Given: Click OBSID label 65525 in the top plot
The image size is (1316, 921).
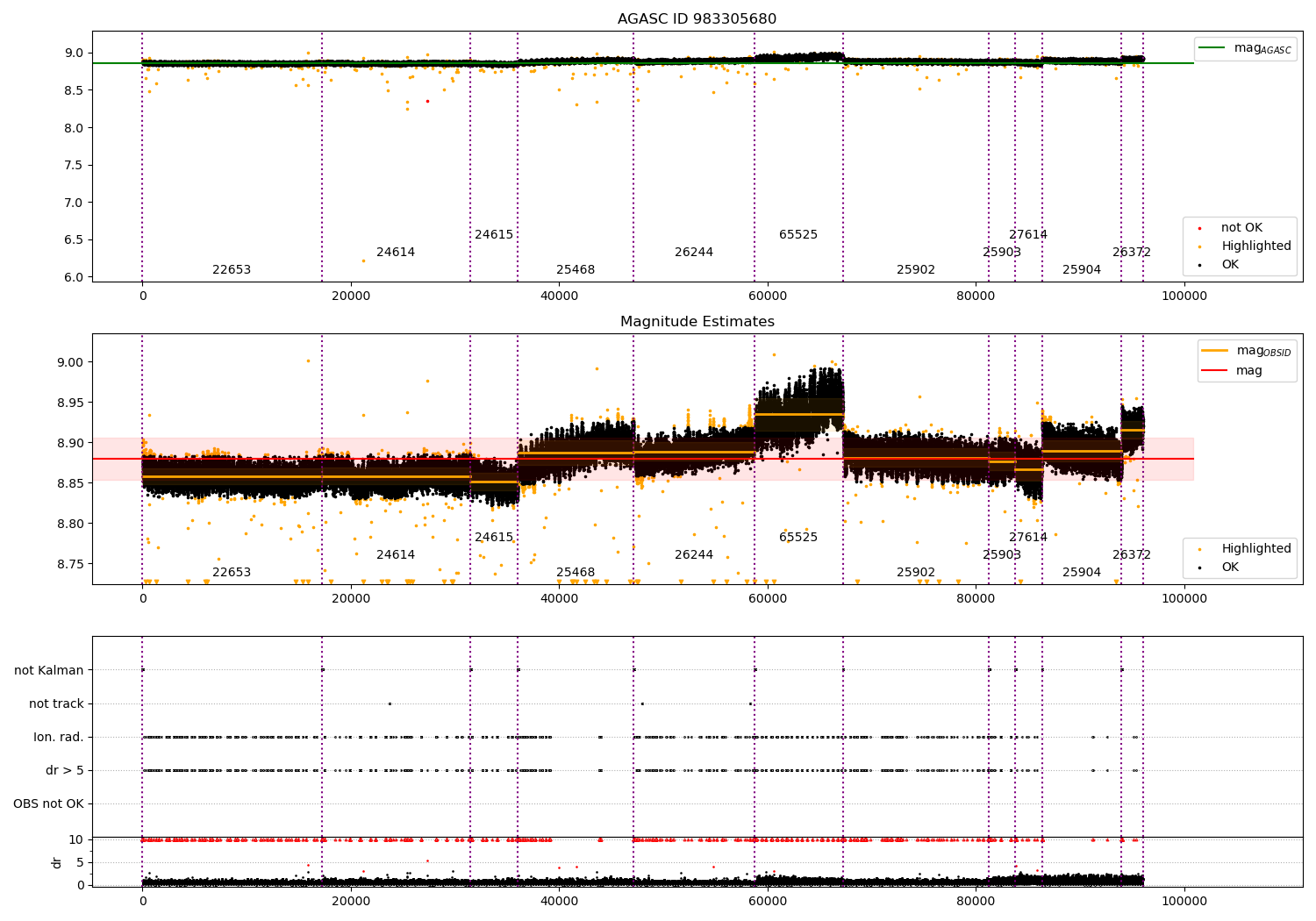Looking at the screenshot, I should click(x=798, y=235).
